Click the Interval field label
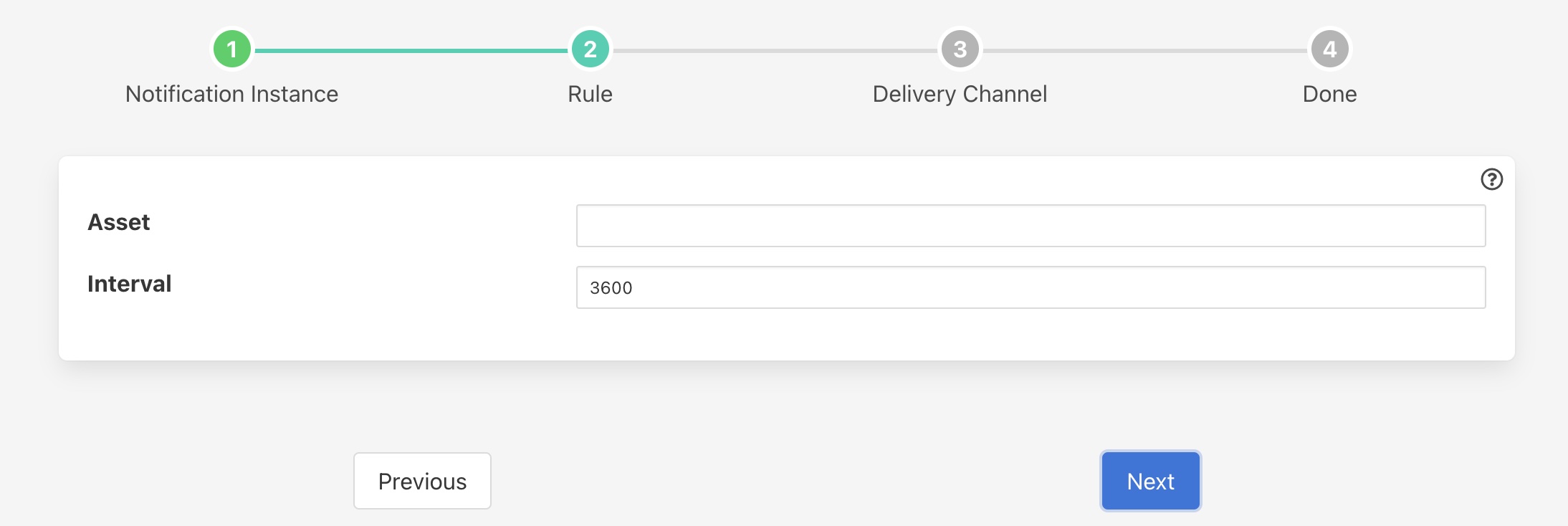Image resolution: width=1568 pixels, height=526 pixels. click(130, 284)
